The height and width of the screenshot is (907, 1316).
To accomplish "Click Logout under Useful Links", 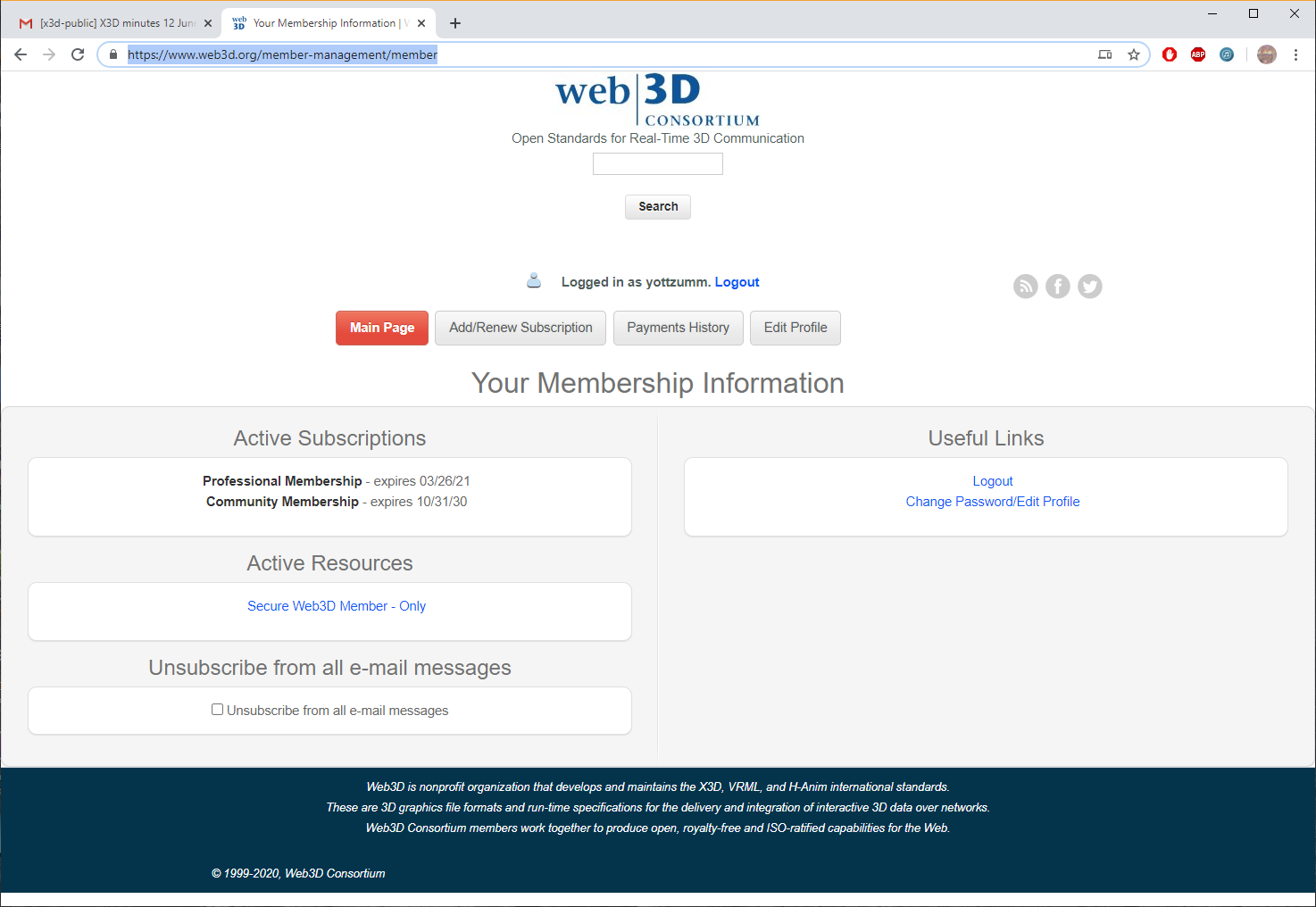I will pyautogui.click(x=993, y=481).
